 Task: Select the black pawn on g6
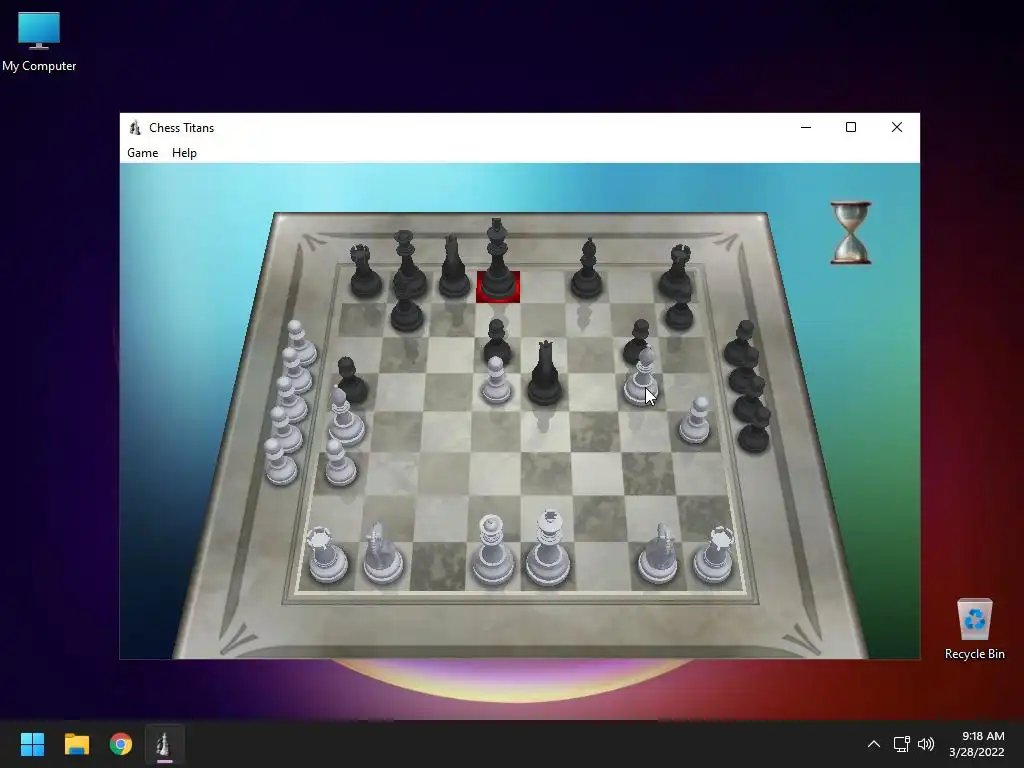tap(637, 340)
